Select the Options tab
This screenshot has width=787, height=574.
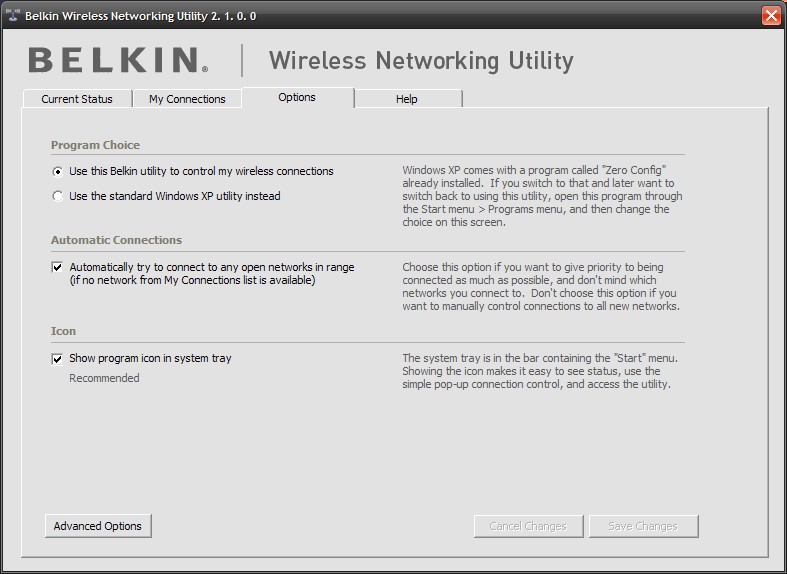(x=297, y=97)
